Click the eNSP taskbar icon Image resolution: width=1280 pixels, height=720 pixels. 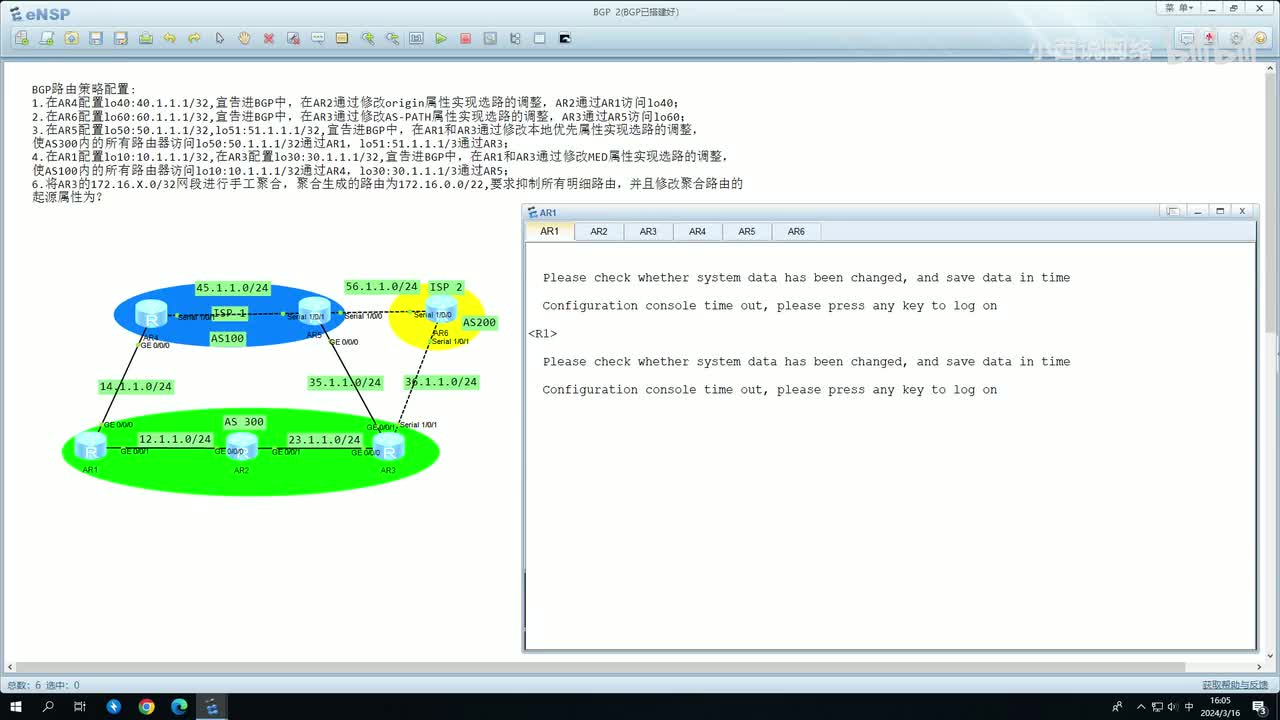tap(212, 707)
